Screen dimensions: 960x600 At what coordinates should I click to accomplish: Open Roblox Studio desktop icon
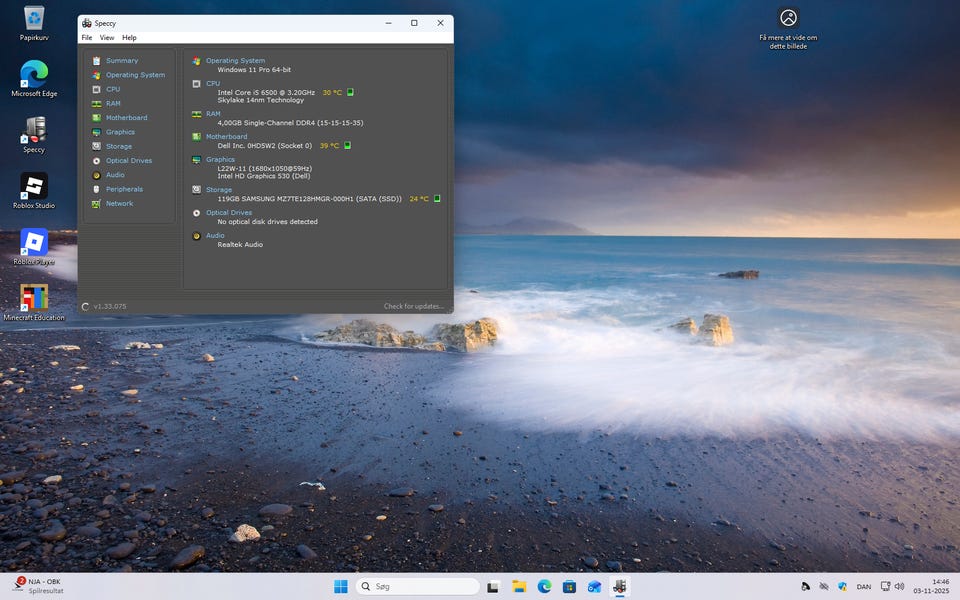tap(34, 186)
